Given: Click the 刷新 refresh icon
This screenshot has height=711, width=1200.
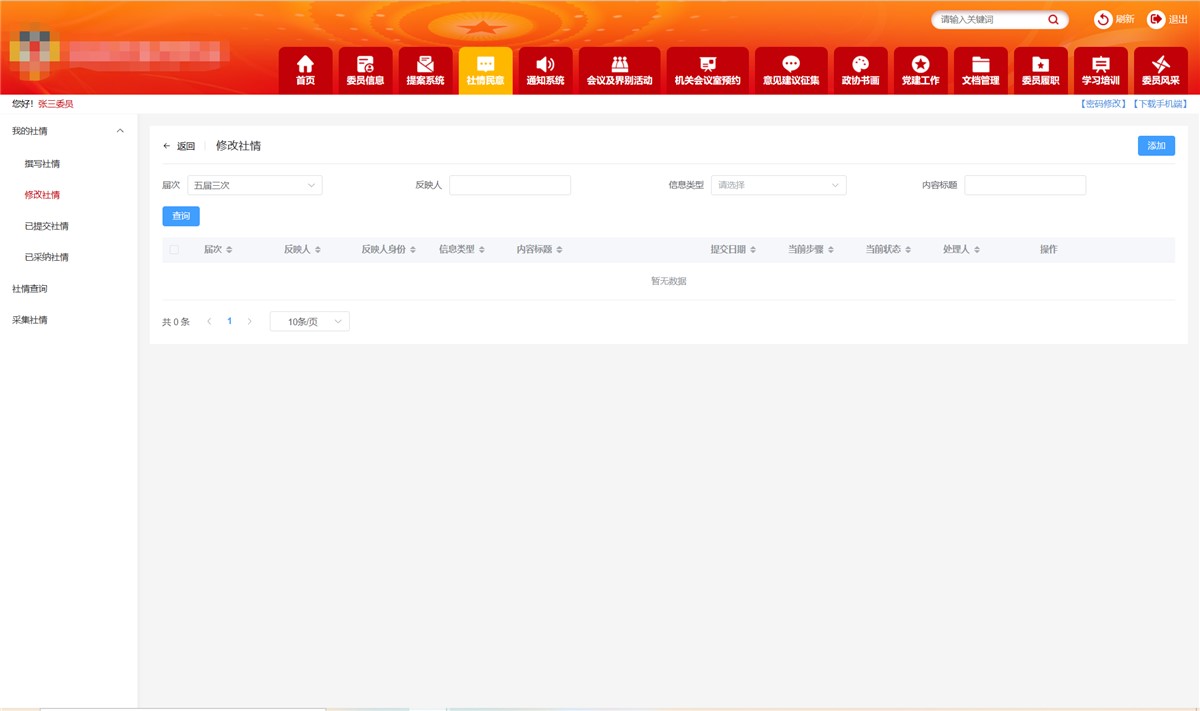Looking at the screenshot, I should 1103,19.
